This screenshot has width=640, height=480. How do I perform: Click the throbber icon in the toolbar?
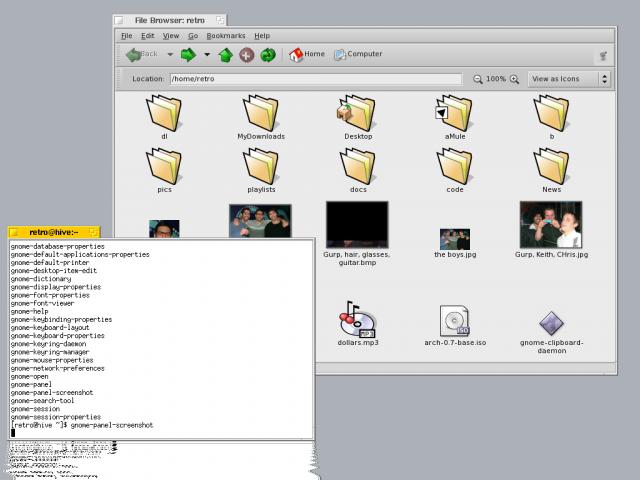[x=603, y=55]
